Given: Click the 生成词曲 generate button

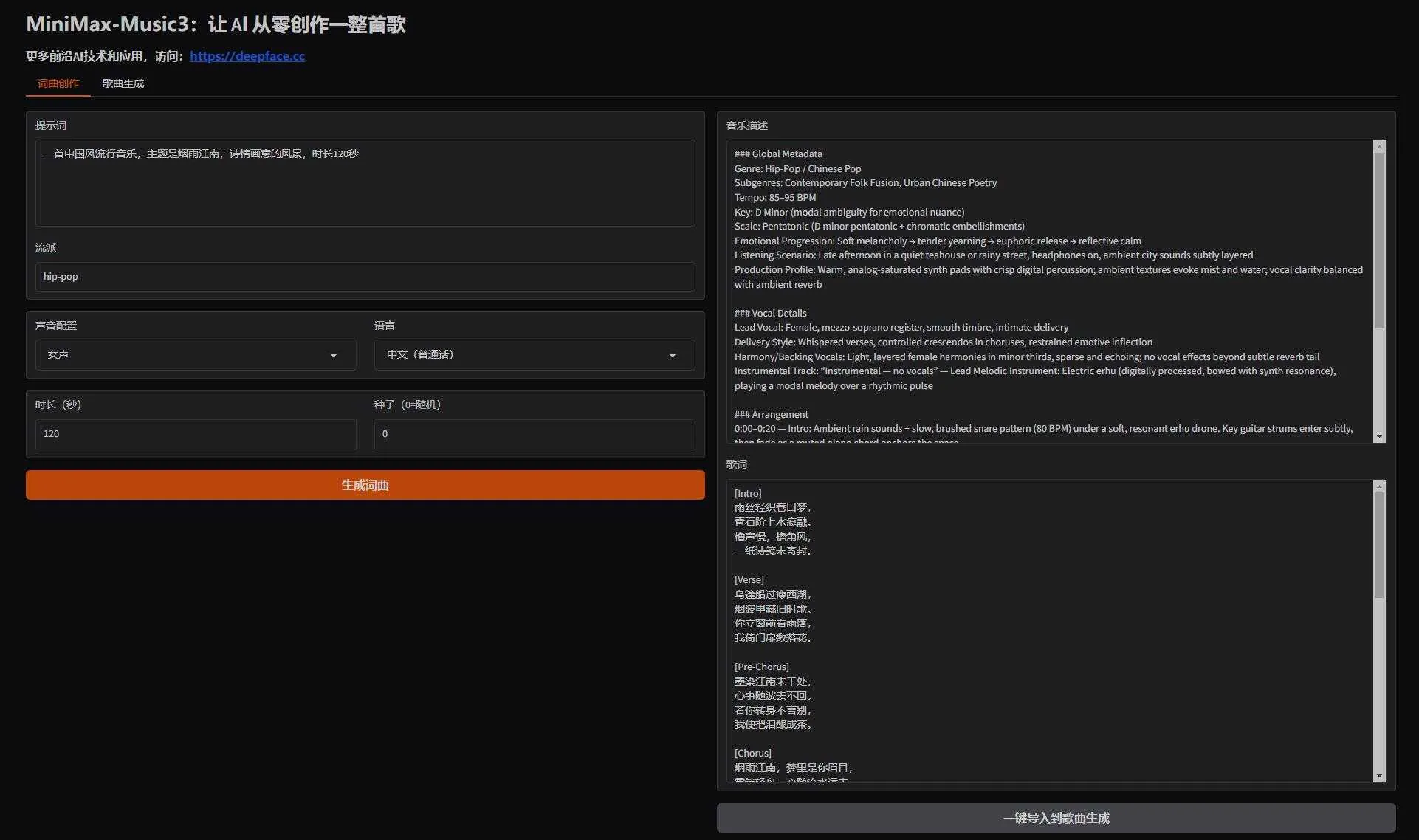Looking at the screenshot, I should pyautogui.click(x=365, y=485).
